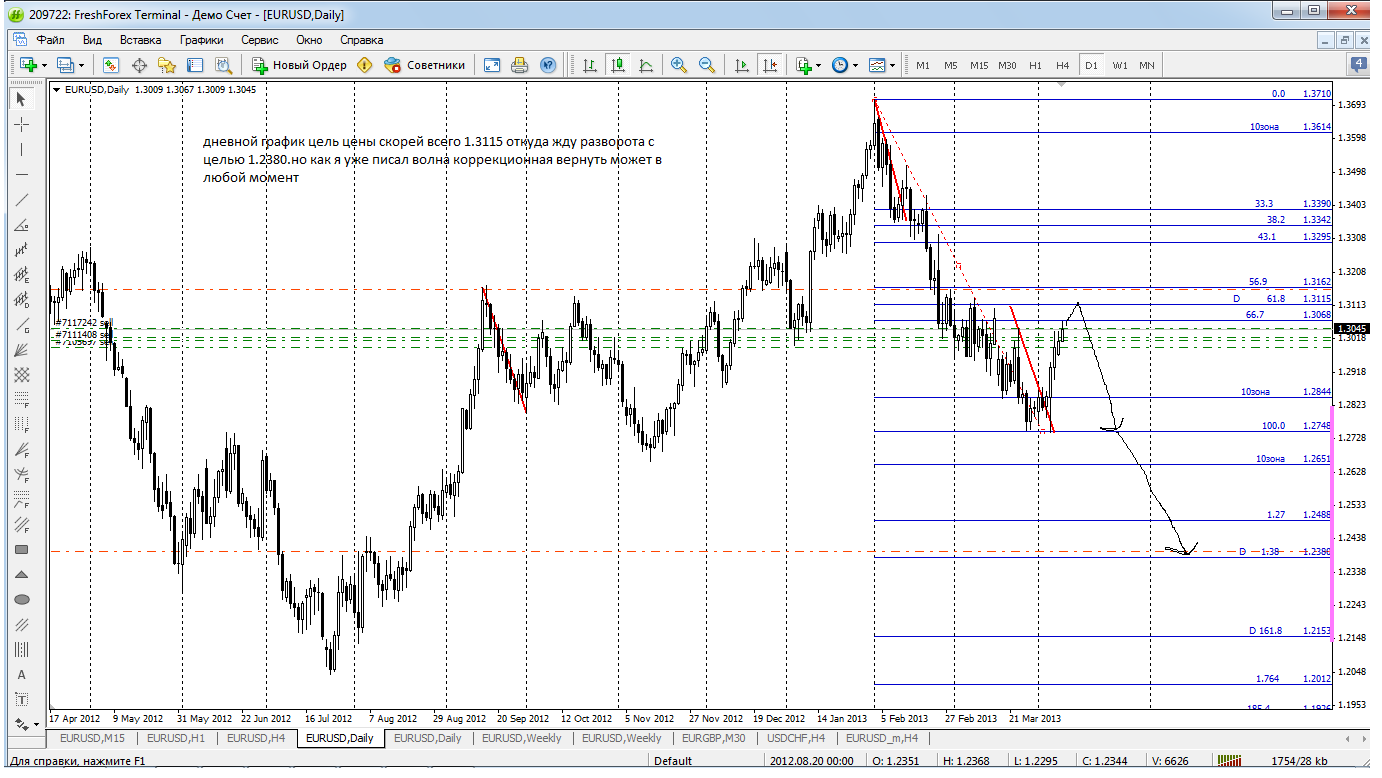Open the Navigator folder-star icon
This screenshot has height=778, width=1382.
pyautogui.click(x=167, y=65)
